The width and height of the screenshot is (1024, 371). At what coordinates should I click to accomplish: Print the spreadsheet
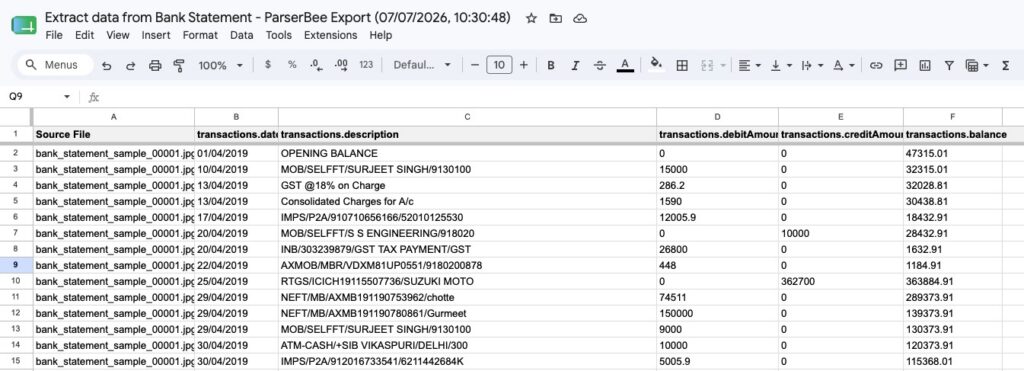(x=155, y=65)
